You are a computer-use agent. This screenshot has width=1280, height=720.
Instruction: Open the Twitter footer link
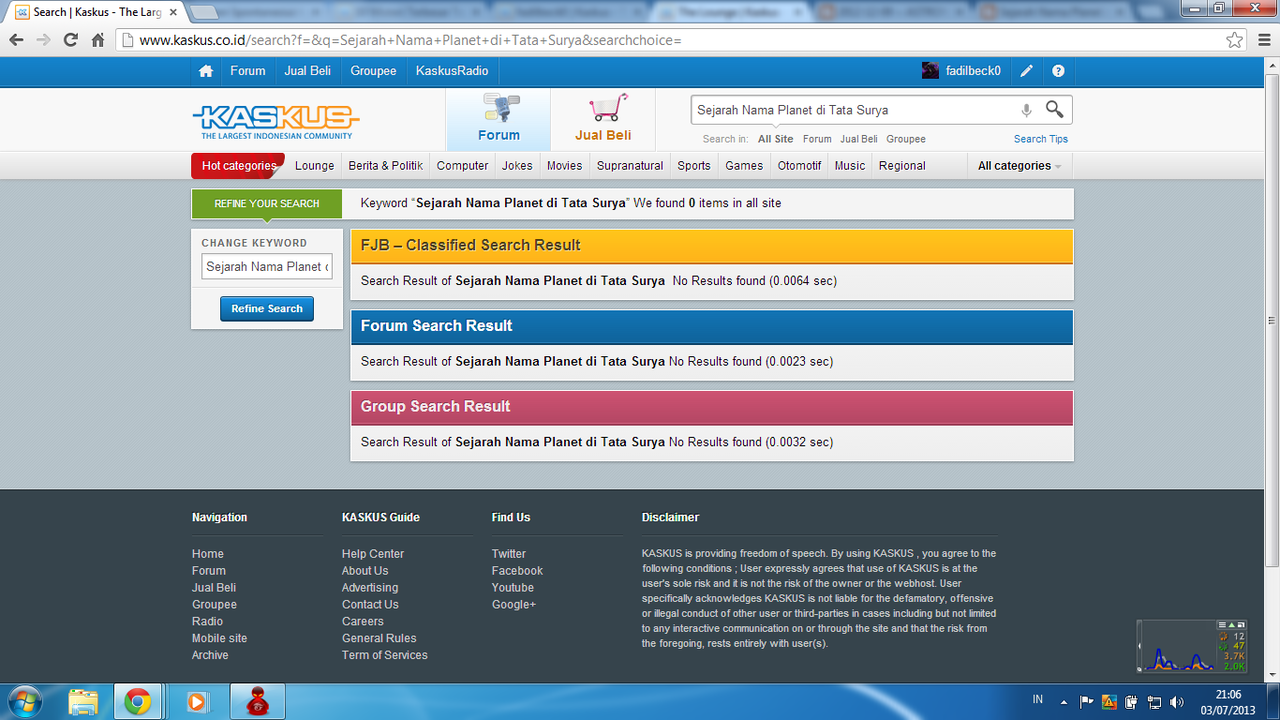(509, 554)
